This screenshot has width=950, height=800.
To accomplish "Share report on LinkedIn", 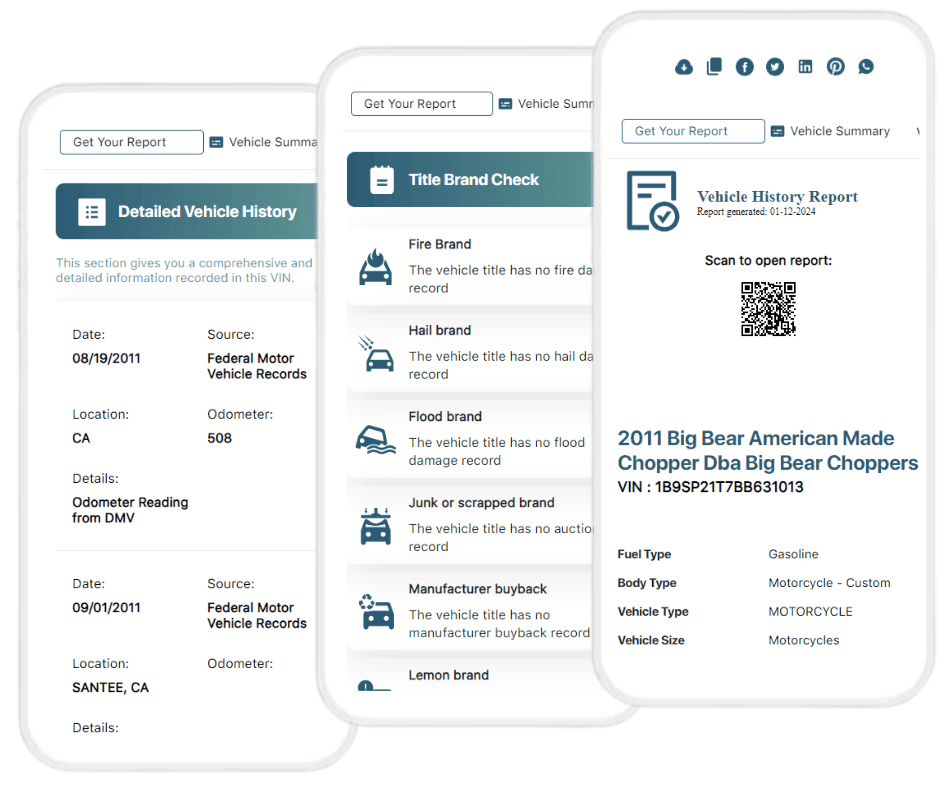I will coord(805,67).
